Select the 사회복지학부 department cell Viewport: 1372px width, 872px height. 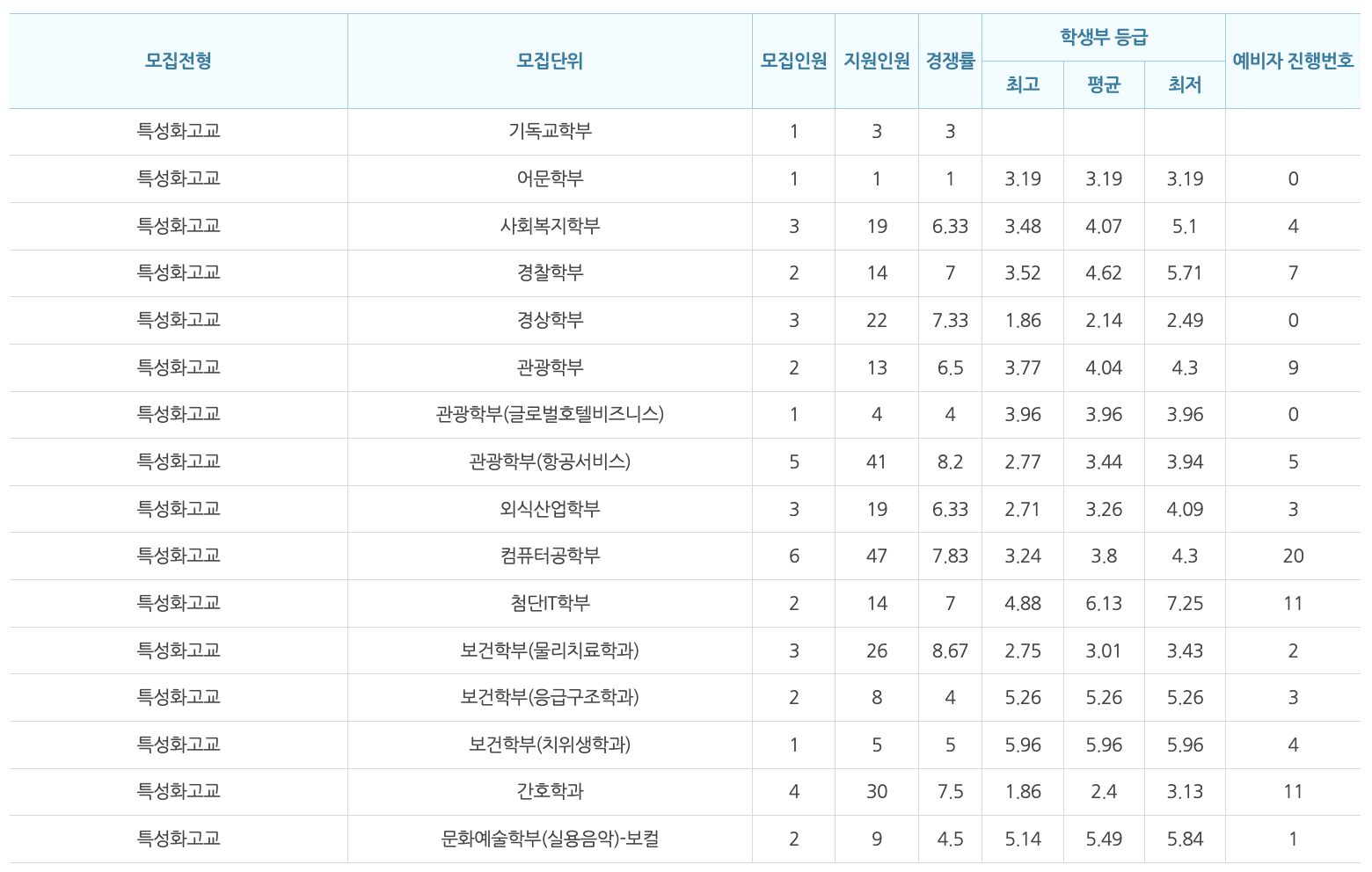[550, 226]
